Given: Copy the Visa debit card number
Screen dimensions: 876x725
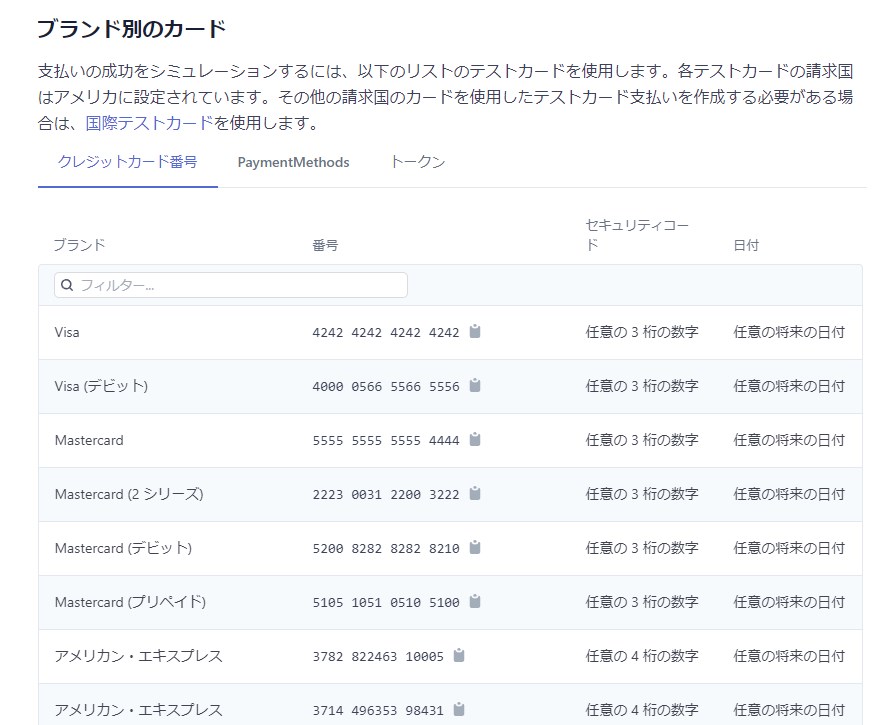Looking at the screenshot, I should (x=475, y=385).
